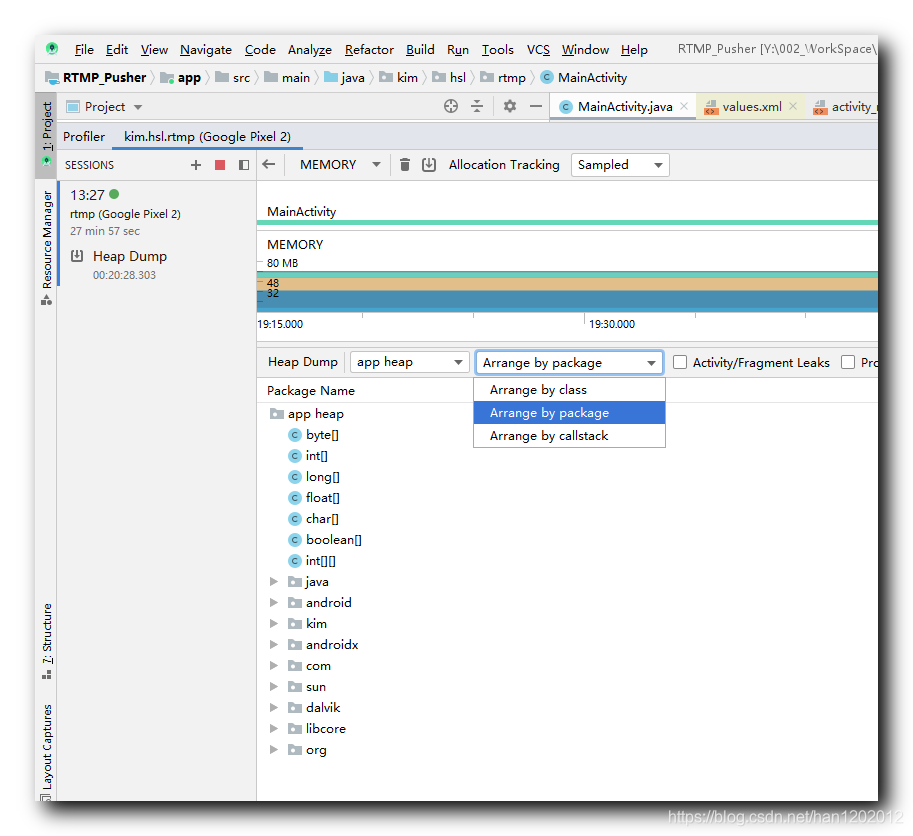Click the Heap Dump session entry icon
913x836 pixels.
pos(77,256)
